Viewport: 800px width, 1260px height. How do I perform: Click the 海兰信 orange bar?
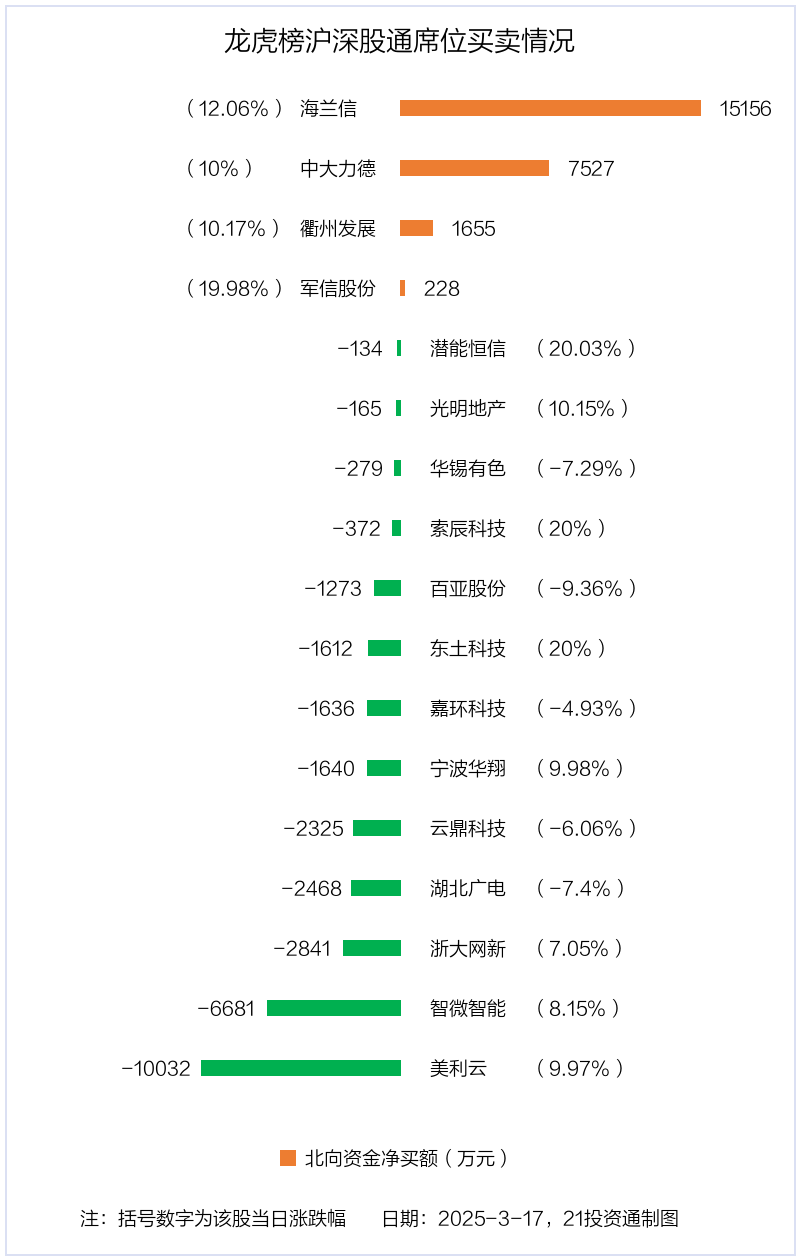[550, 108]
